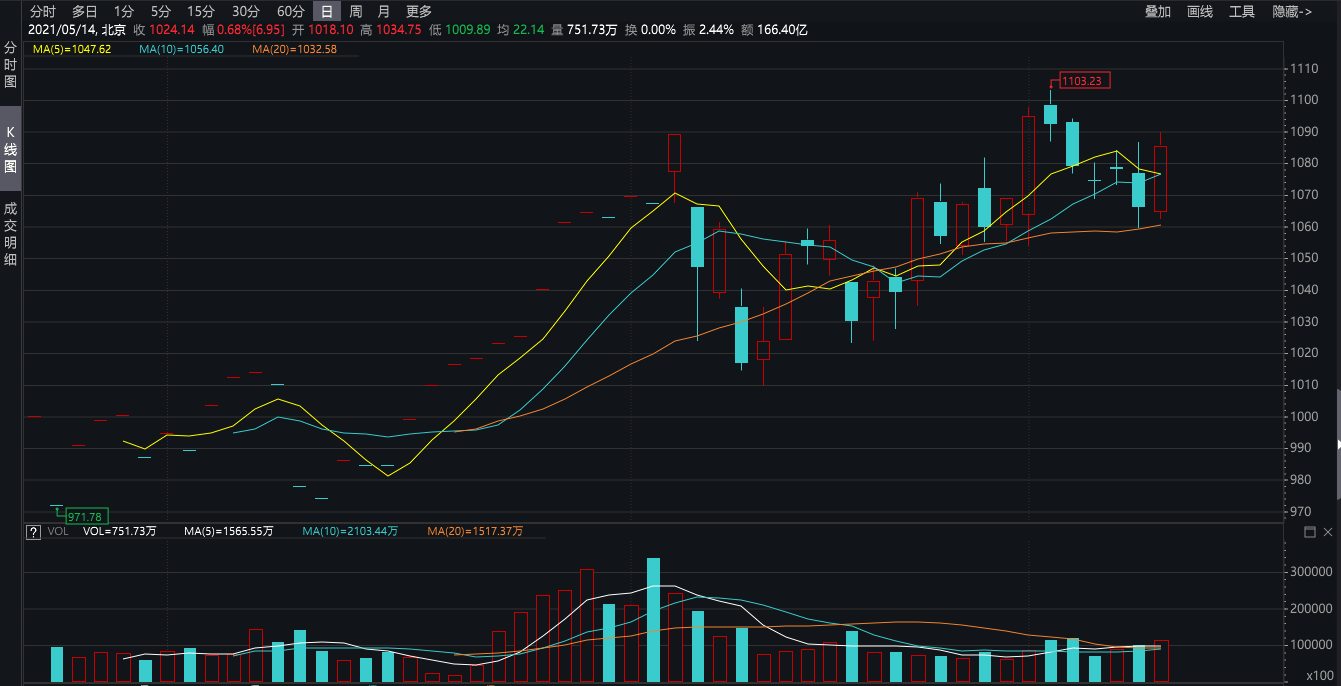Switch chart to 月 monthly period
The width and height of the screenshot is (1341, 686).
[384, 11]
